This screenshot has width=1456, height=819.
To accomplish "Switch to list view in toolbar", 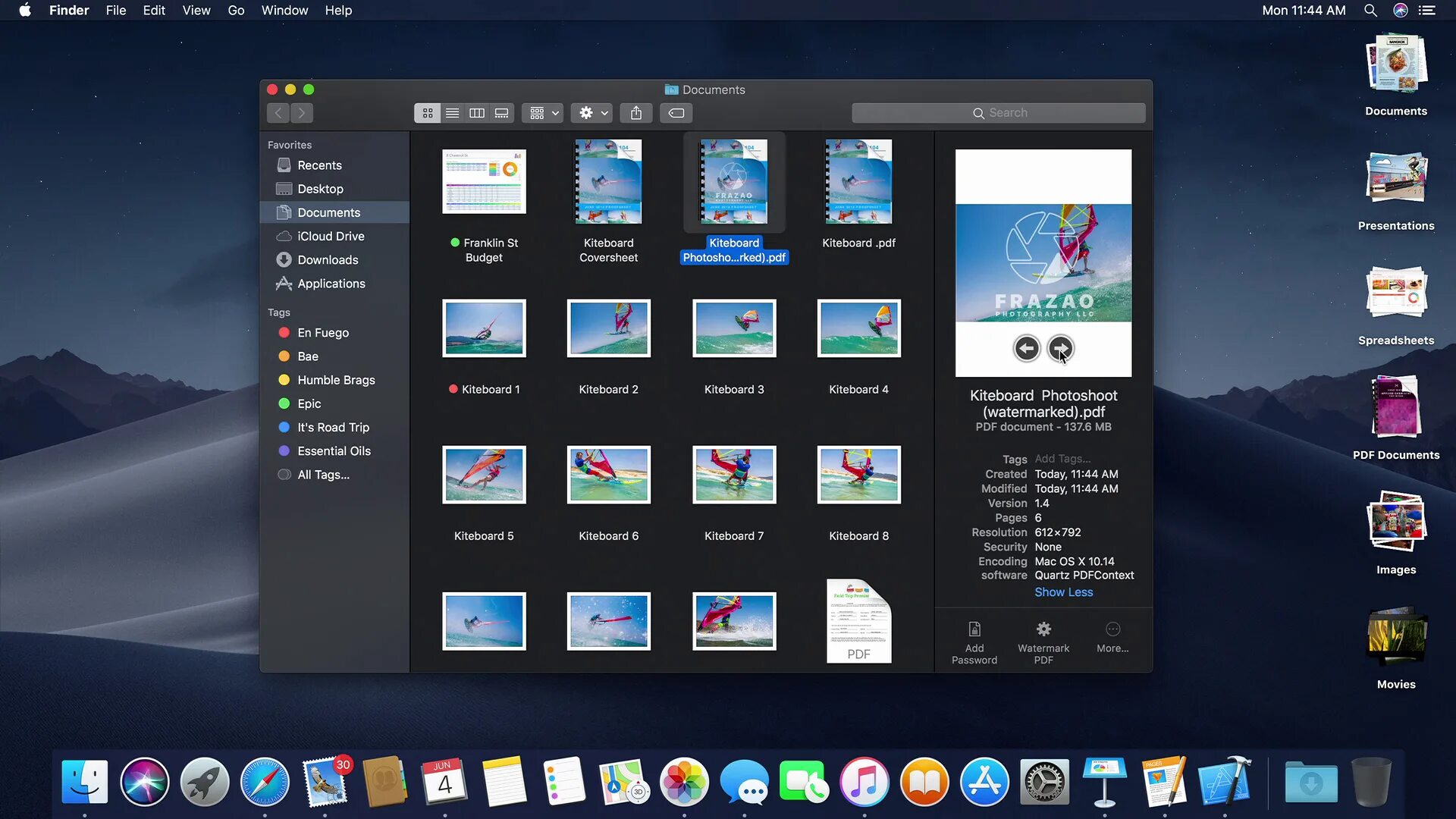I will point(452,113).
